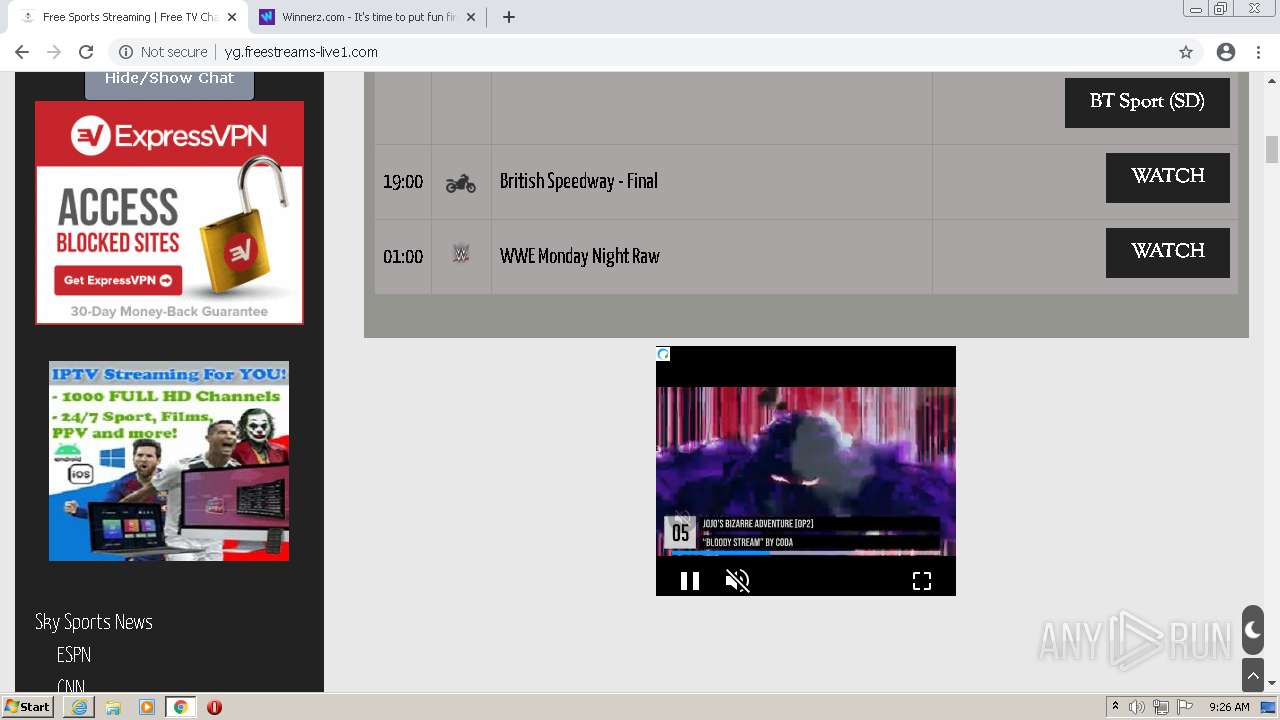Click the page vertical scrollbar thumb
The image size is (1280, 720).
click(1272, 148)
